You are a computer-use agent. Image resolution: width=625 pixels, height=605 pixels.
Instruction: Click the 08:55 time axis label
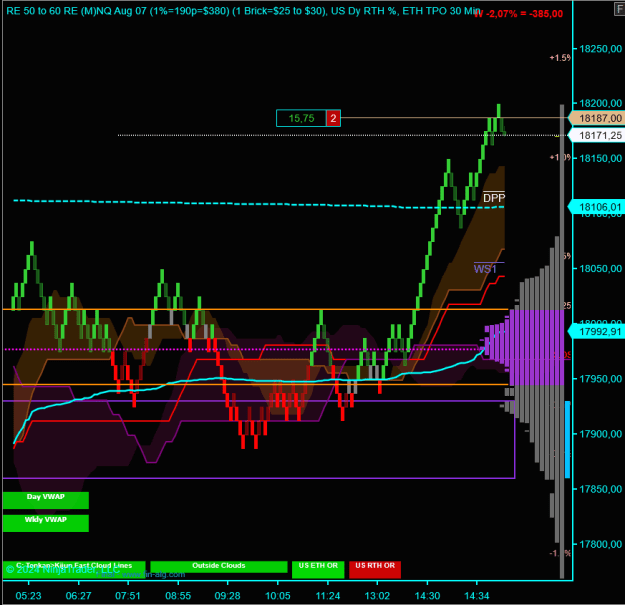click(178, 596)
